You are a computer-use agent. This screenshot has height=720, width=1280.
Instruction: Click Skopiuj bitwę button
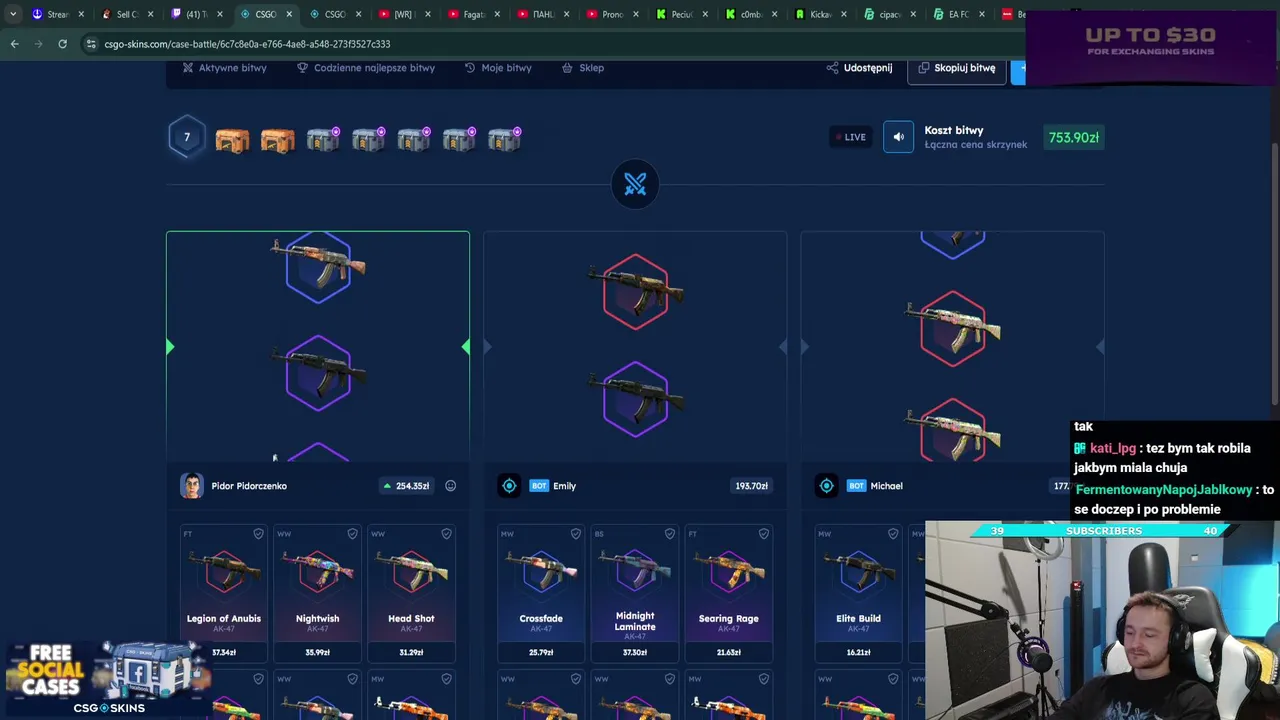click(x=956, y=68)
